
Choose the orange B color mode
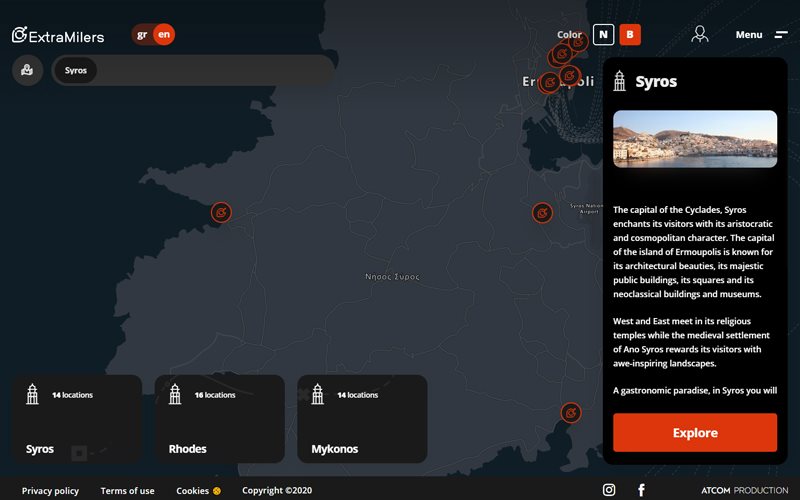tap(630, 35)
